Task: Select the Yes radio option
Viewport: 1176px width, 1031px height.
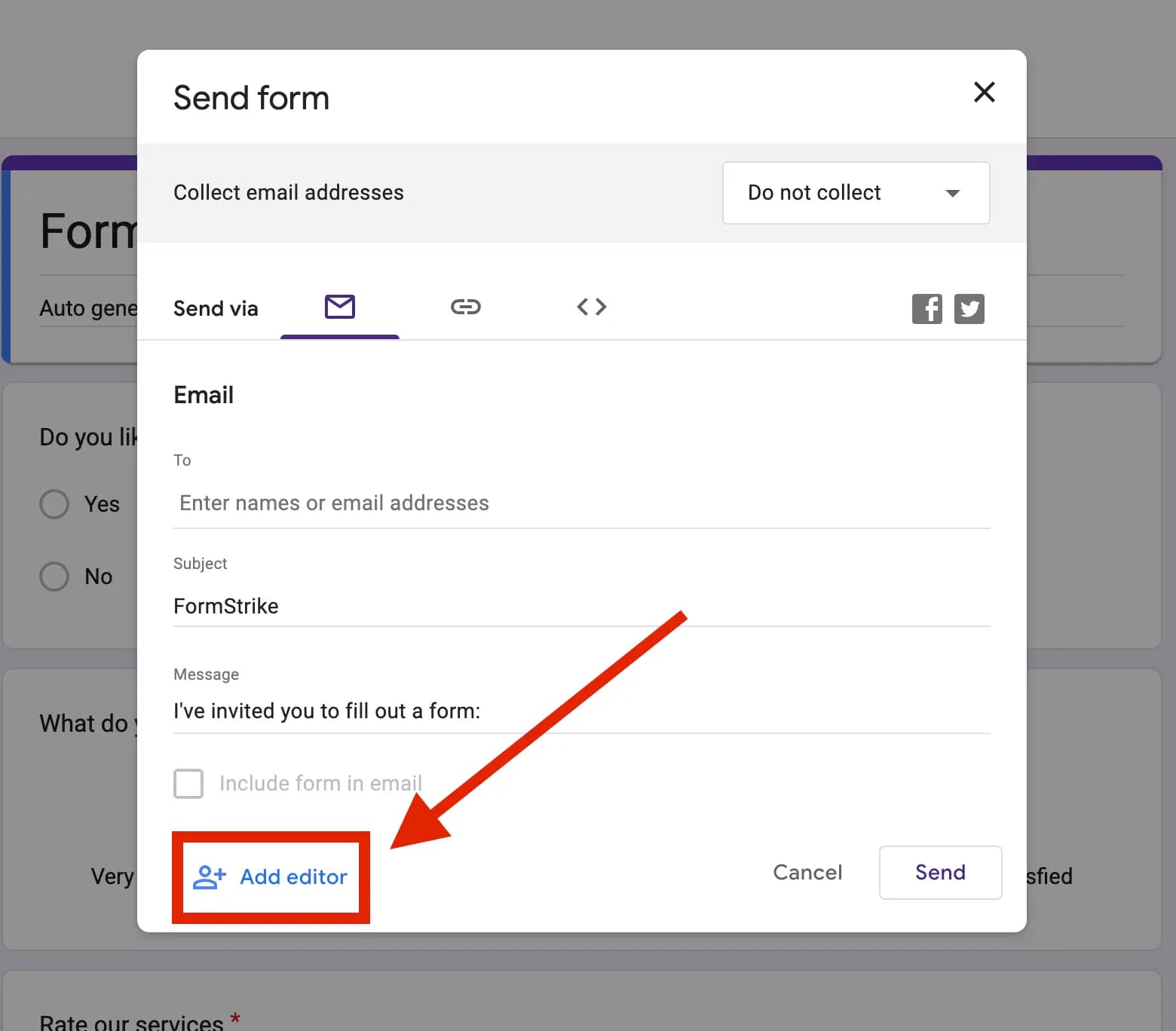Action: (x=54, y=504)
